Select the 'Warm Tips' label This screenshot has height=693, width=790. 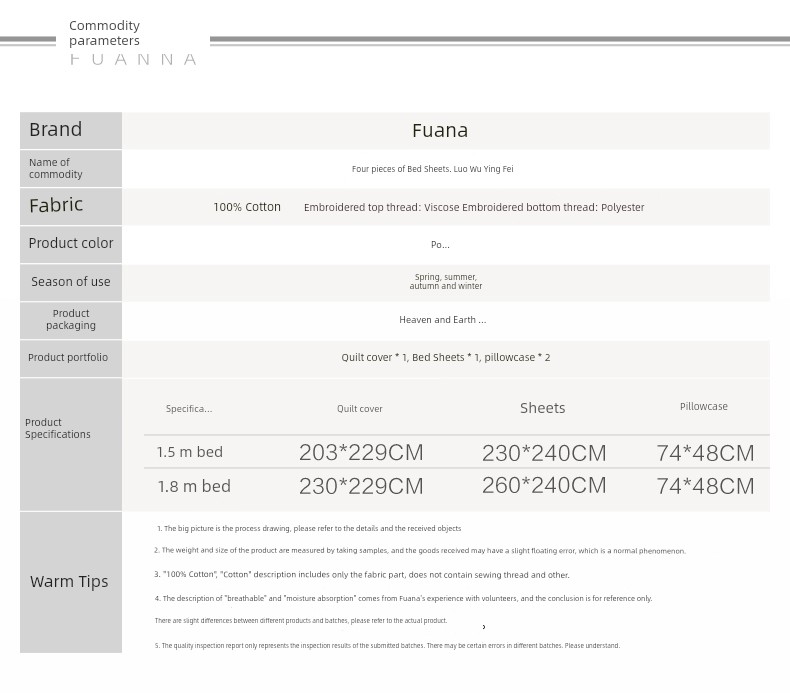pyautogui.click(x=69, y=582)
